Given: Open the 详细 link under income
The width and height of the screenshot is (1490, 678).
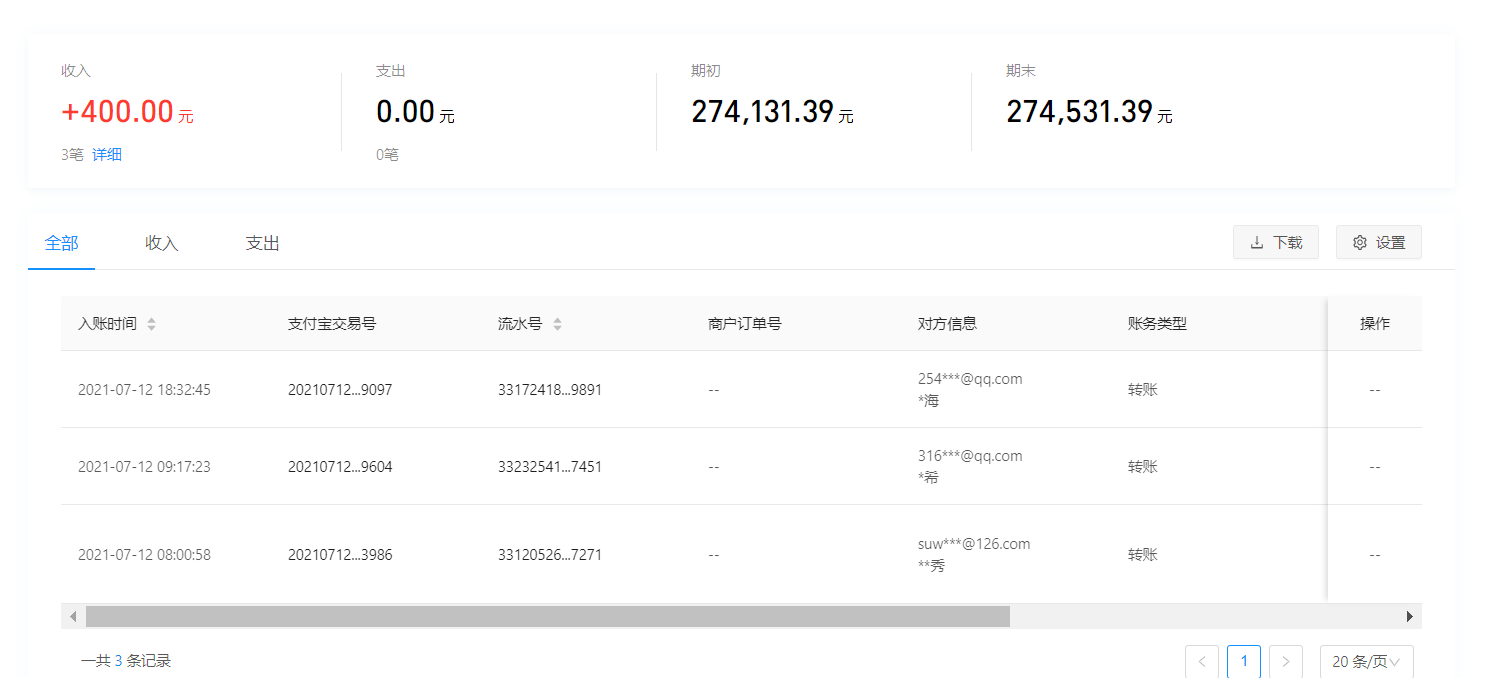Looking at the screenshot, I should 107,155.
